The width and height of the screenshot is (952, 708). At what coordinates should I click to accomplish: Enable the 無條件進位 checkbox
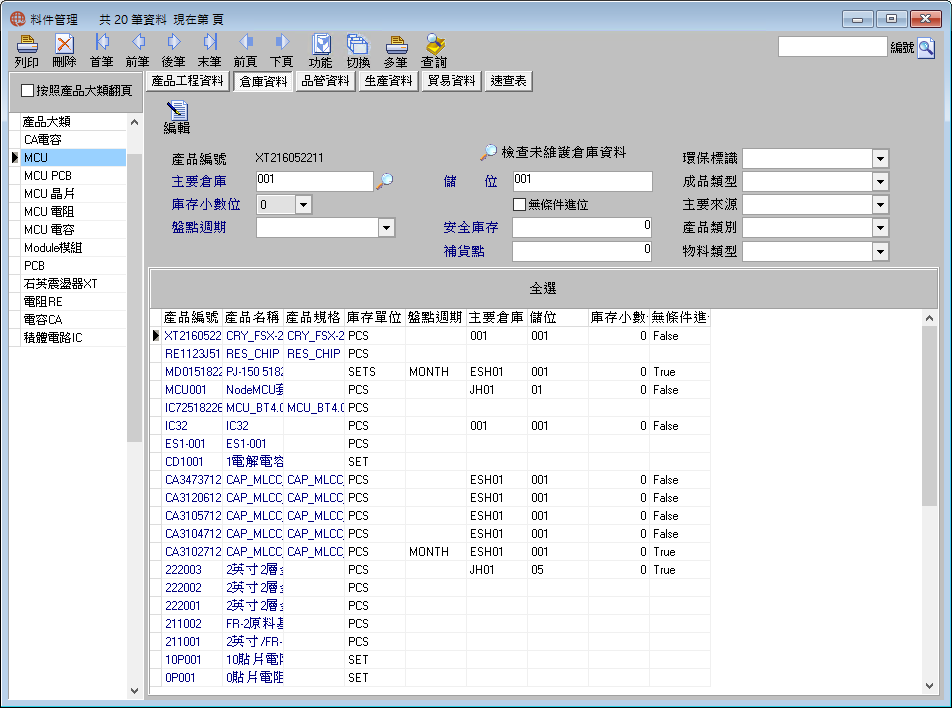pyautogui.click(x=519, y=205)
